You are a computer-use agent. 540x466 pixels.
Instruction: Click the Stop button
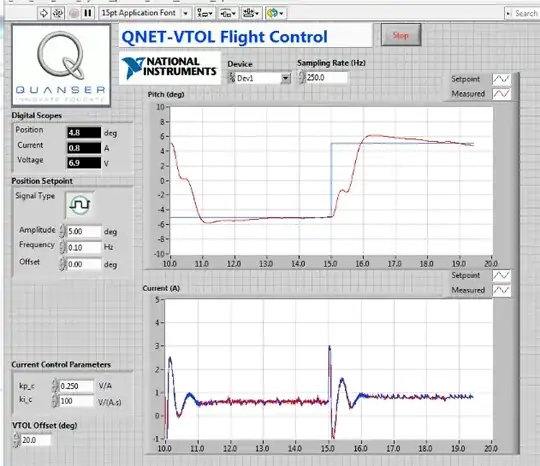click(x=401, y=35)
